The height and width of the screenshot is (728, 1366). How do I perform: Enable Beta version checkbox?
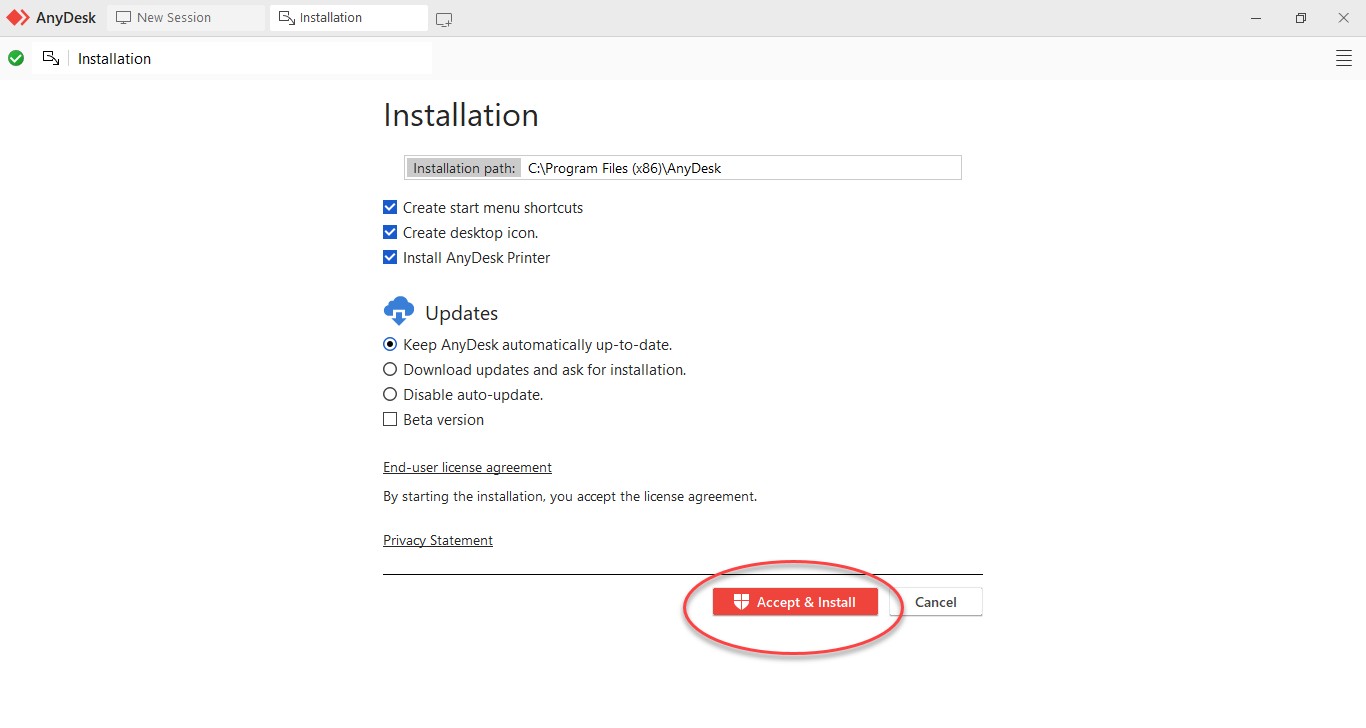[x=390, y=420]
